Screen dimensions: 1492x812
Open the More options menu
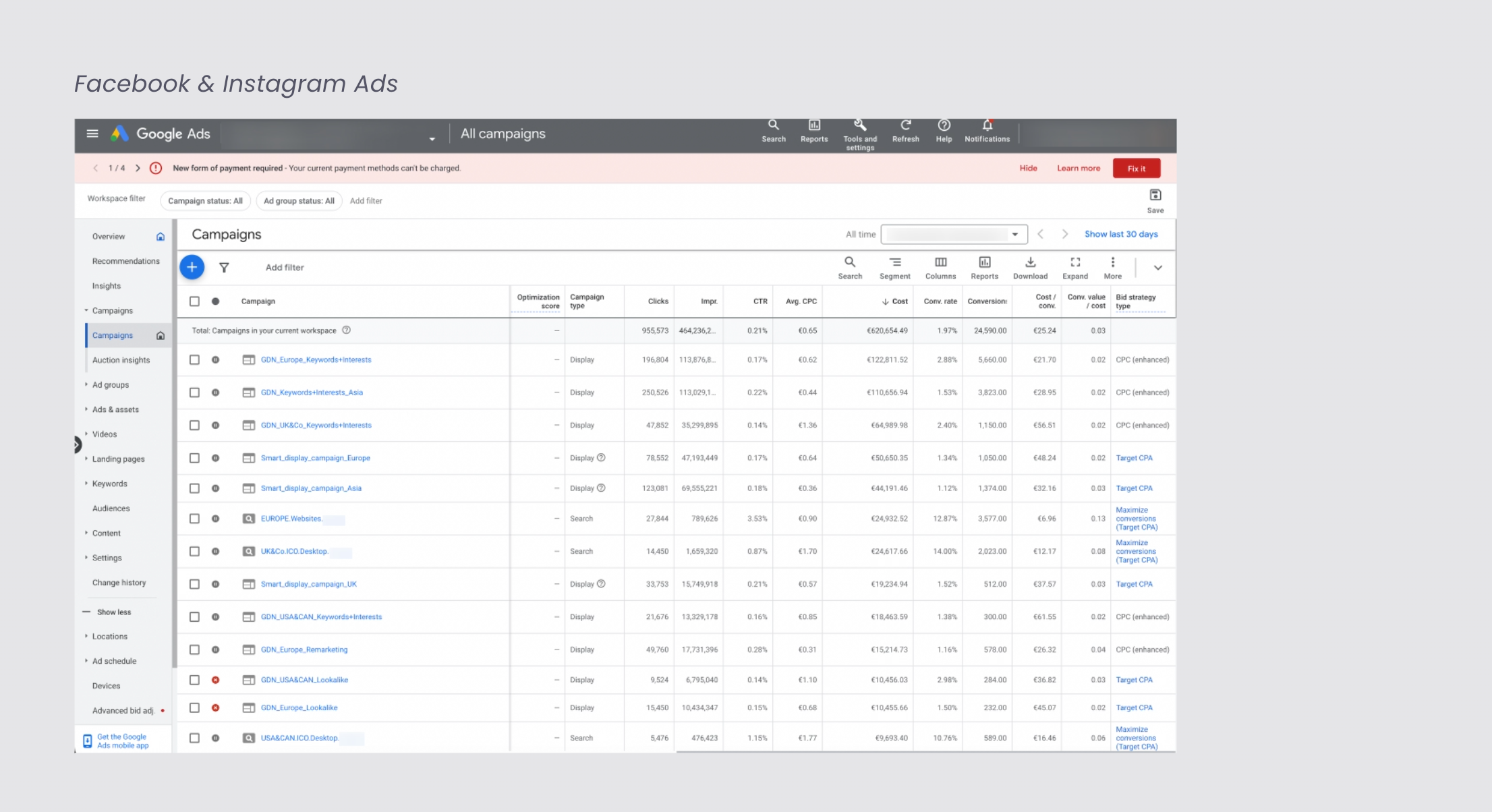(1113, 268)
